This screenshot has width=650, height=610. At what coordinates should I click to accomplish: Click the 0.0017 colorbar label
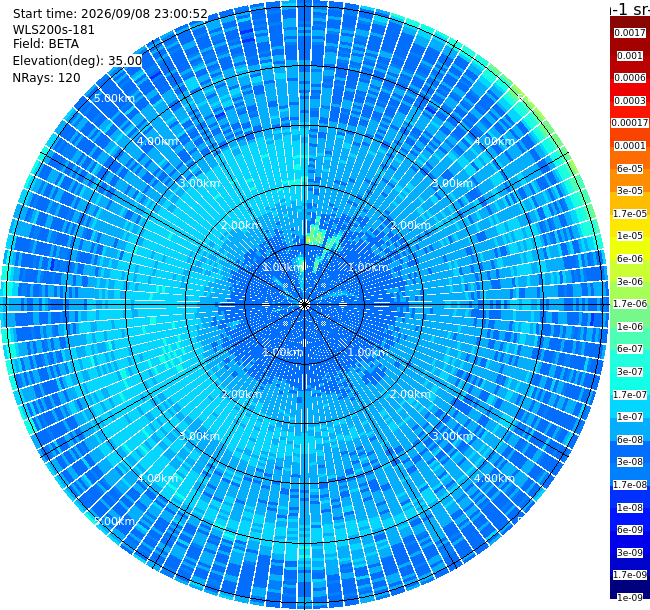click(x=630, y=33)
